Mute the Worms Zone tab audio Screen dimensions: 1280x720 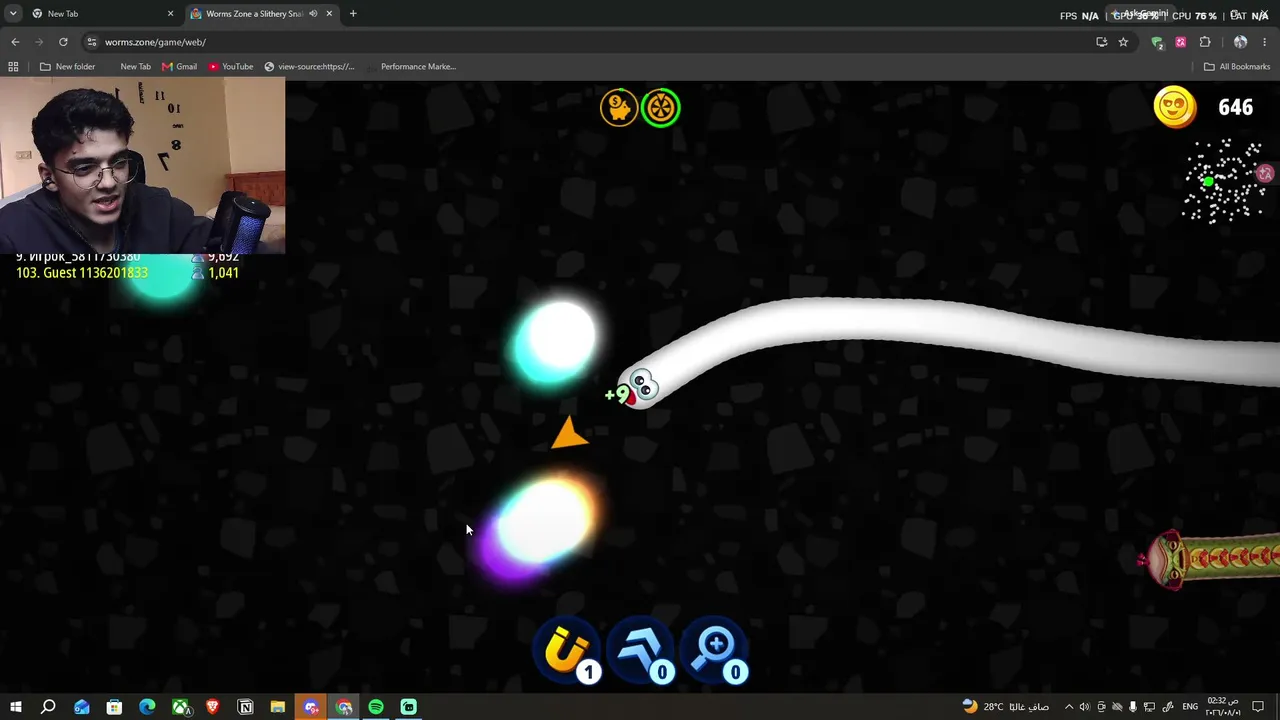pyautogui.click(x=313, y=14)
